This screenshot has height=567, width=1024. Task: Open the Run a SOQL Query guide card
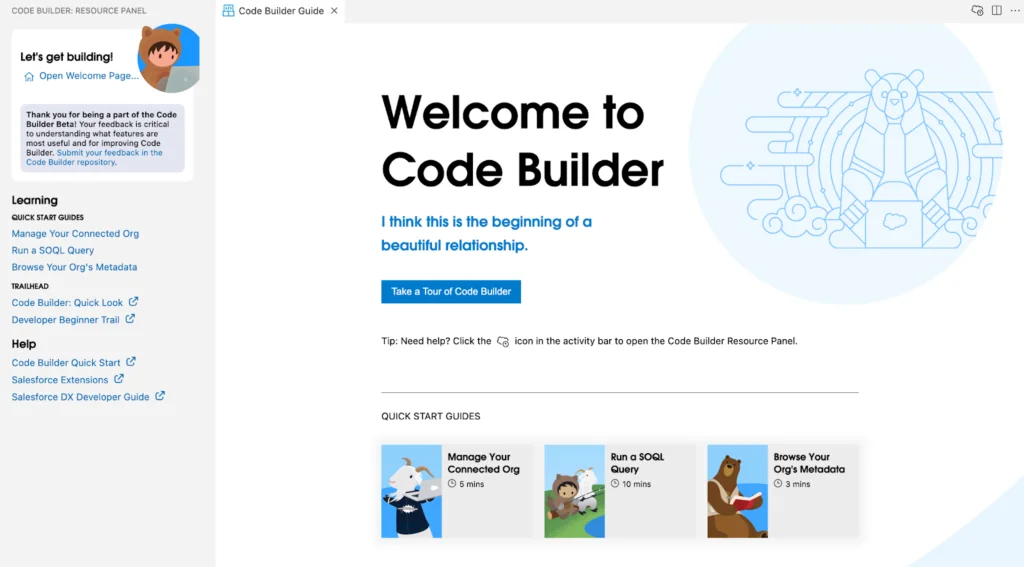(620, 491)
